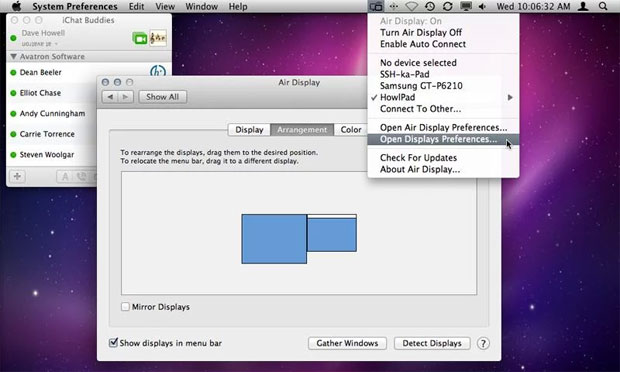Click the Time Machine menu bar icon

click(x=430, y=6)
